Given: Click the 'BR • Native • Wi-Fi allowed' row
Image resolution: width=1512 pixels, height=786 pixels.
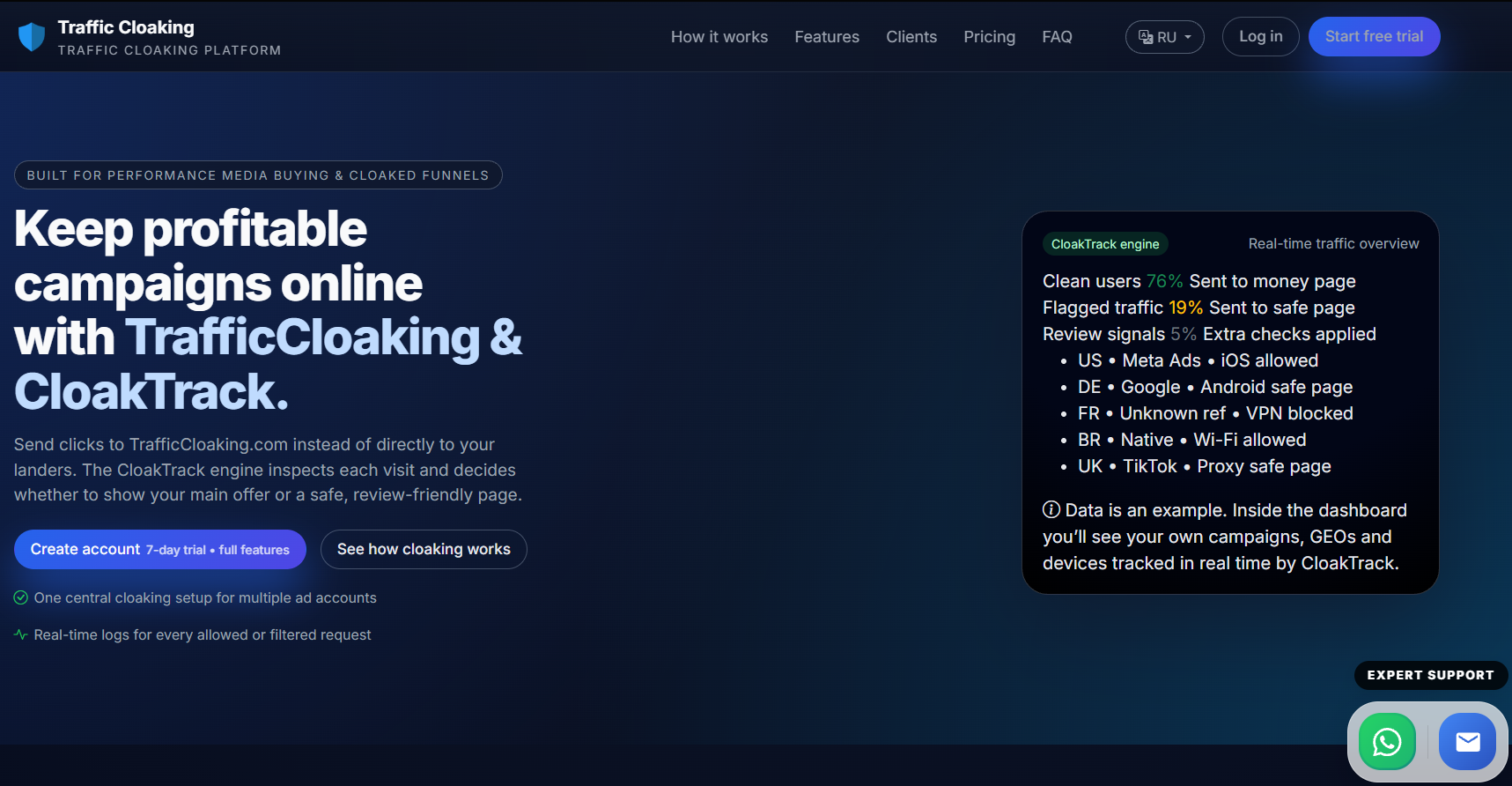Looking at the screenshot, I should pos(1192,440).
